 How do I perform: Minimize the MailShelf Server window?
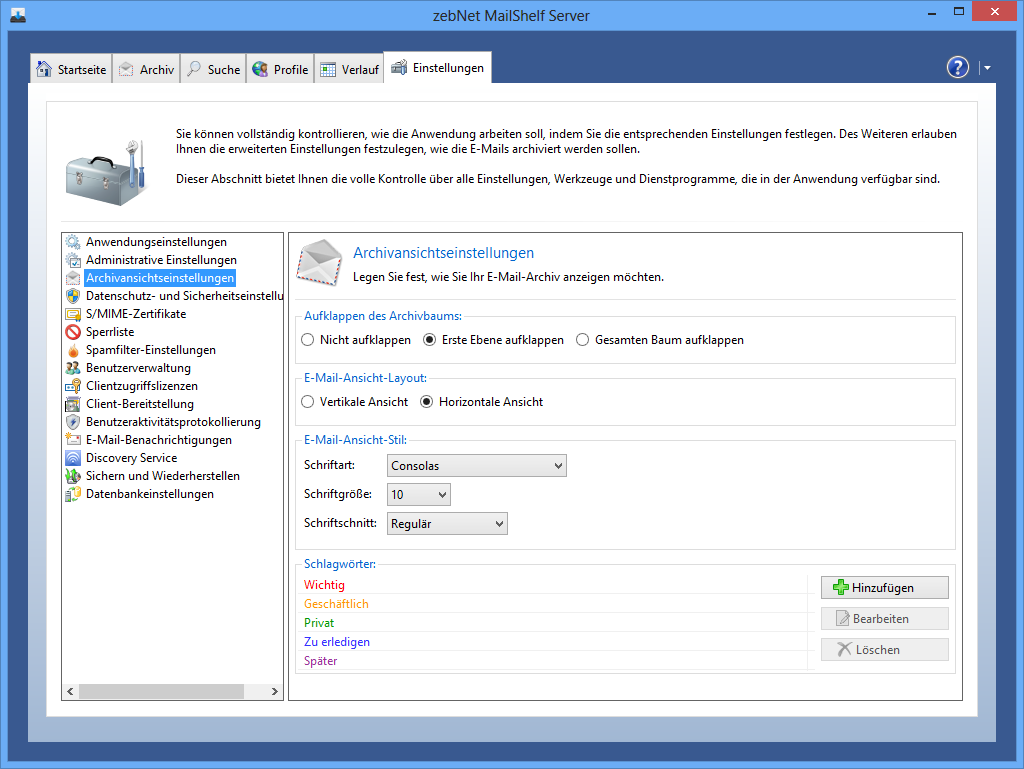[x=932, y=12]
